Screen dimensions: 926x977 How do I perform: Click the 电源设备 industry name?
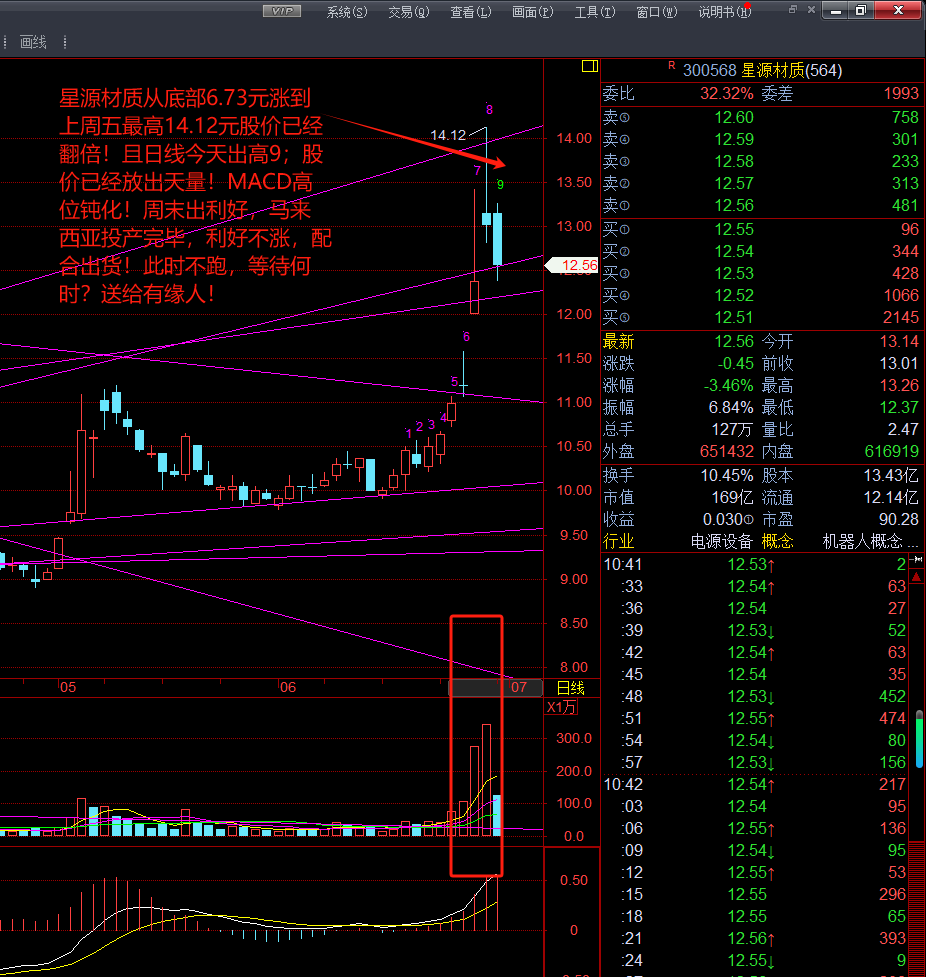722,541
